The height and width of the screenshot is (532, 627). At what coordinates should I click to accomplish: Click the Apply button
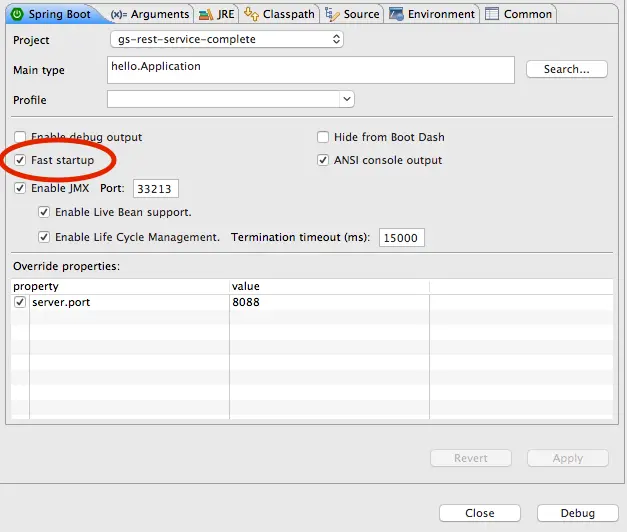click(568, 458)
